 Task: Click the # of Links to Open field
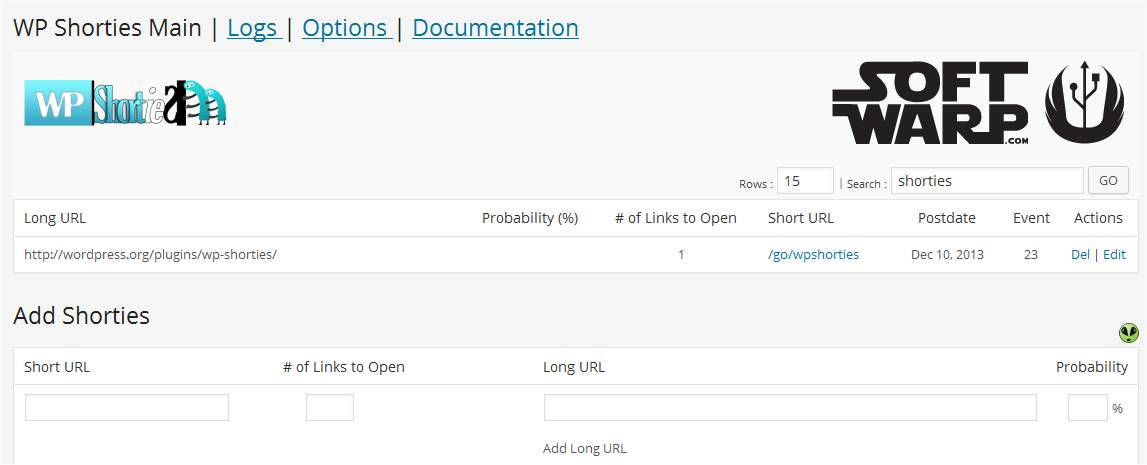click(x=330, y=408)
